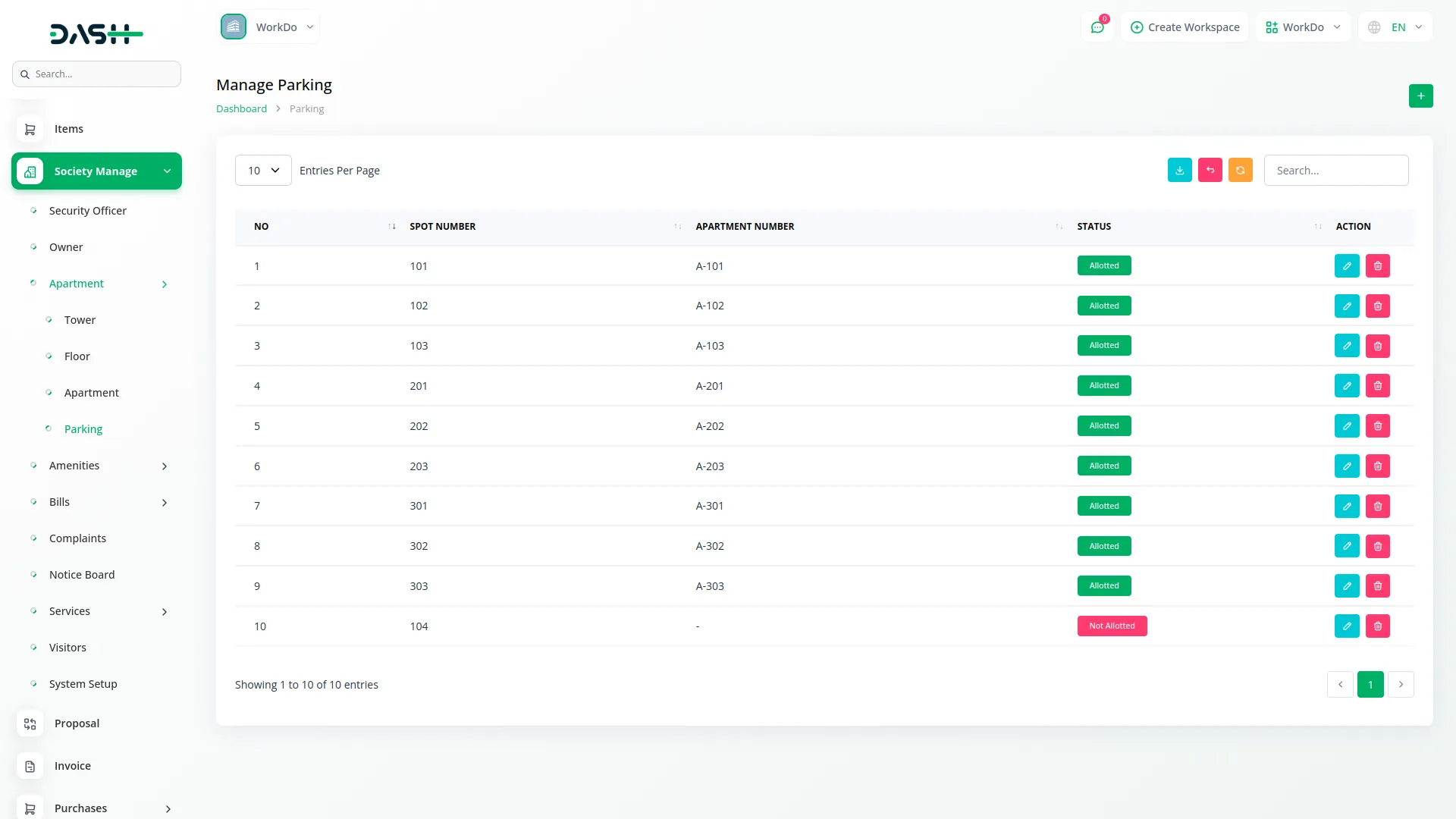This screenshot has height=819, width=1456.
Task: Edit the row for spot 203
Action: 1346,466
